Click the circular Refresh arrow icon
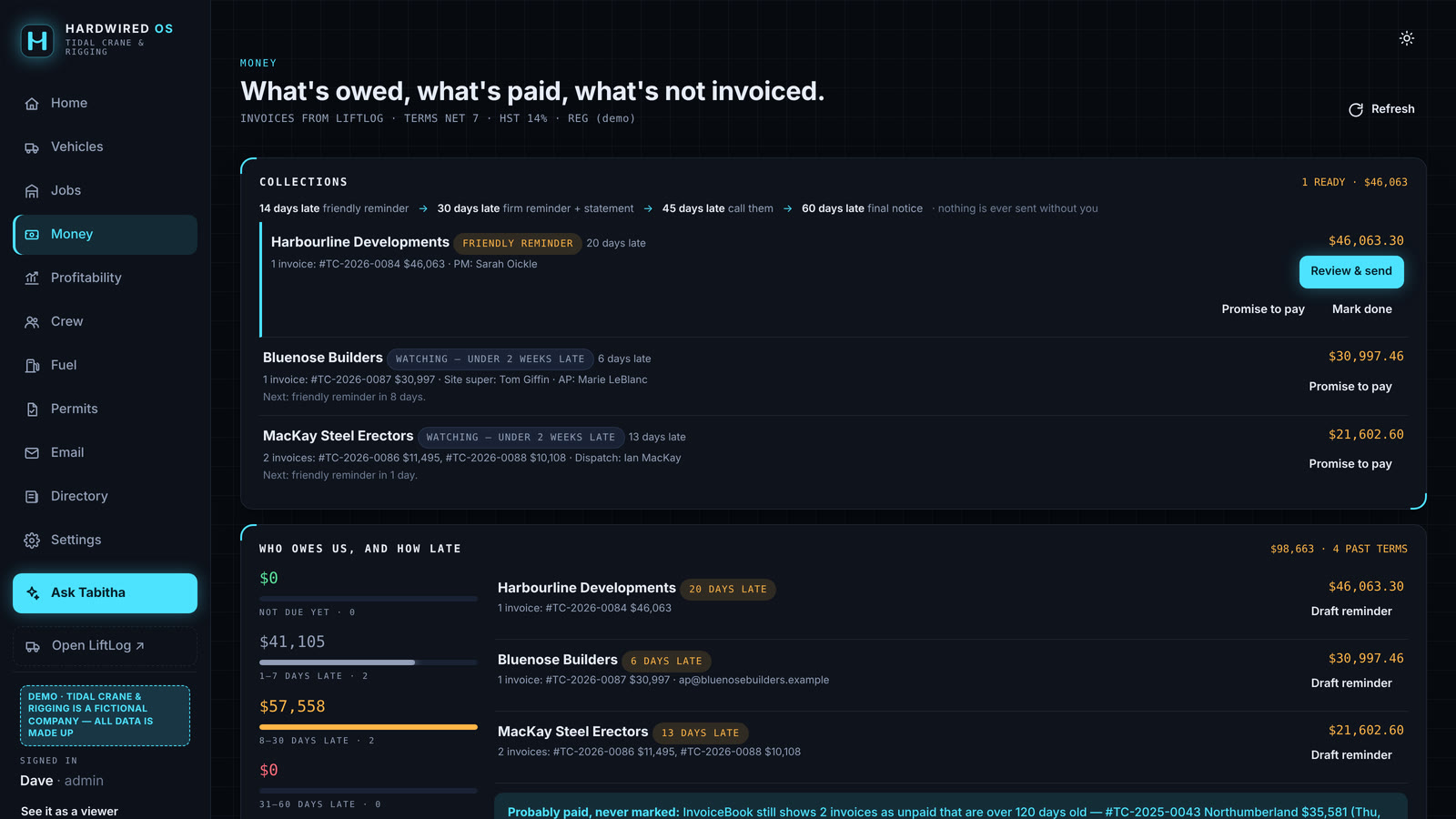 (1356, 109)
